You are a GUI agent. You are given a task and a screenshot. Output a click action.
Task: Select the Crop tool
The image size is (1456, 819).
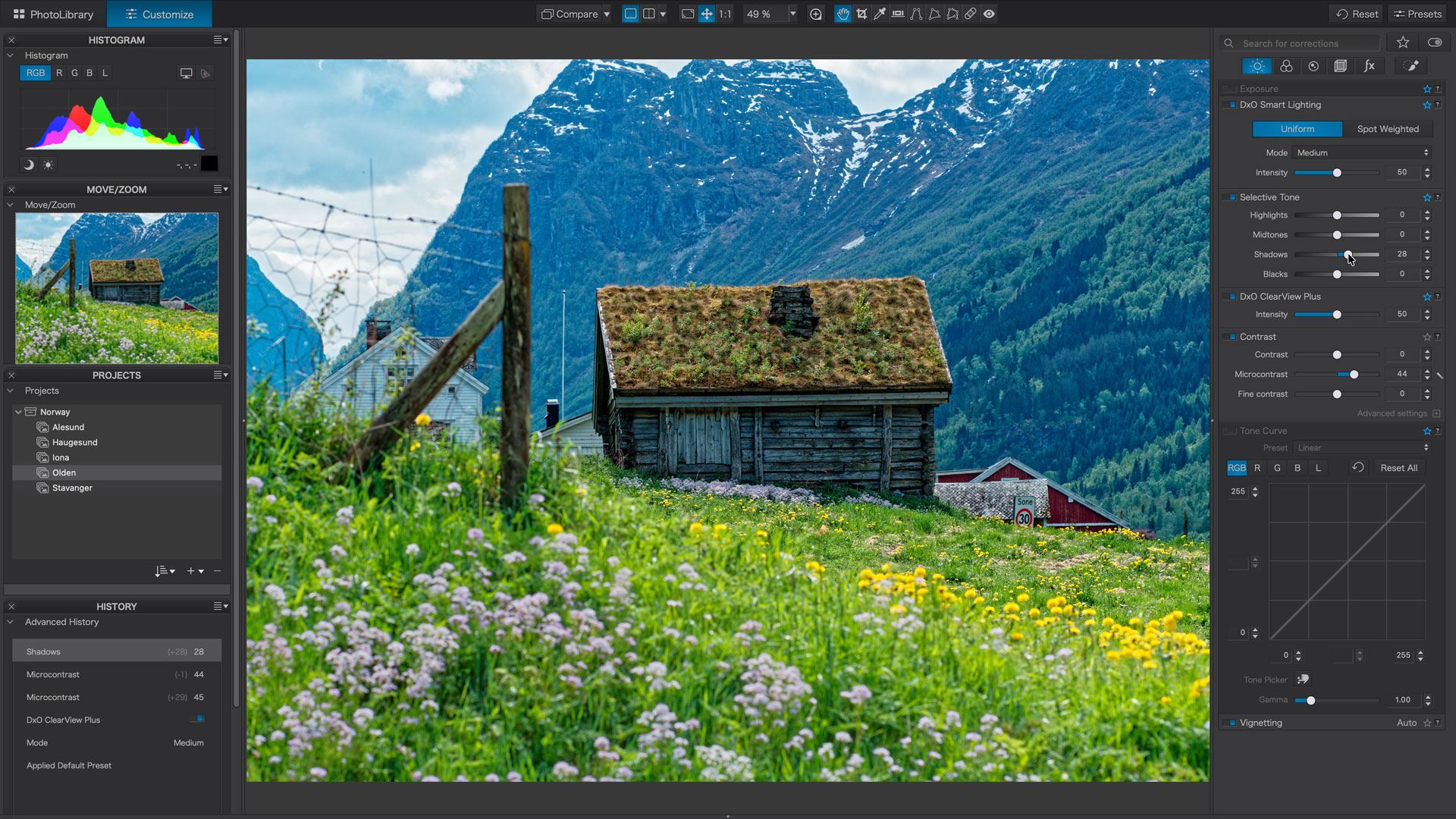coord(861,14)
